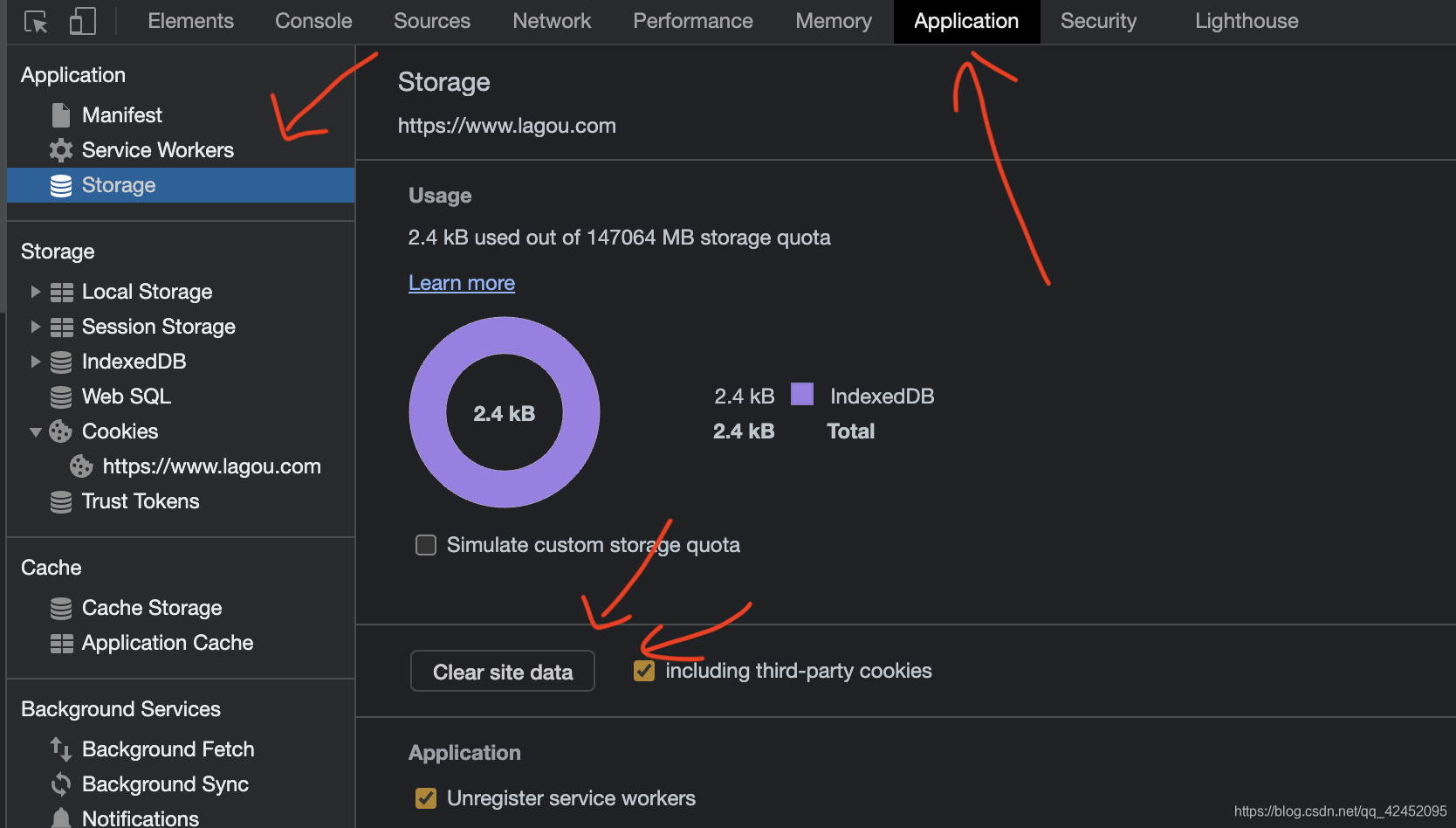This screenshot has height=828, width=1456.
Task: Expand the IndexedDB tree node
Action: click(x=36, y=362)
